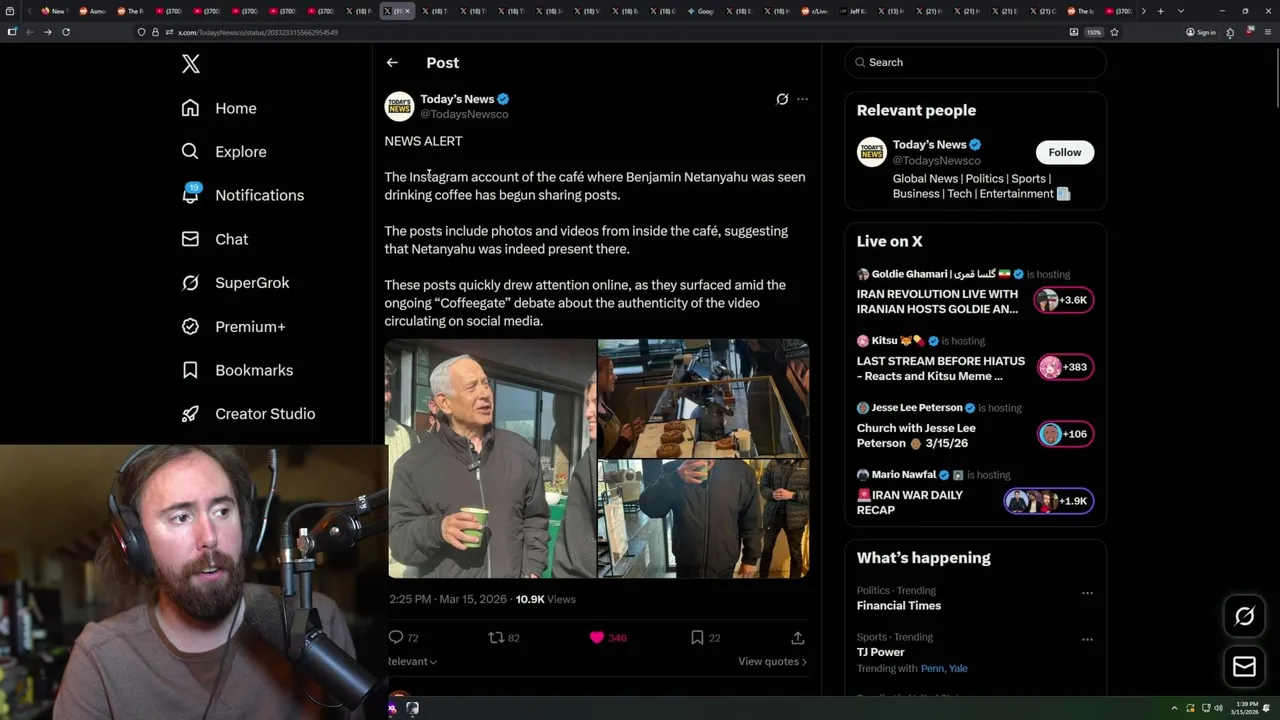Open @TodaysNewsco handle on the post
The height and width of the screenshot is (720, 1280).
[x=464, y=114]
